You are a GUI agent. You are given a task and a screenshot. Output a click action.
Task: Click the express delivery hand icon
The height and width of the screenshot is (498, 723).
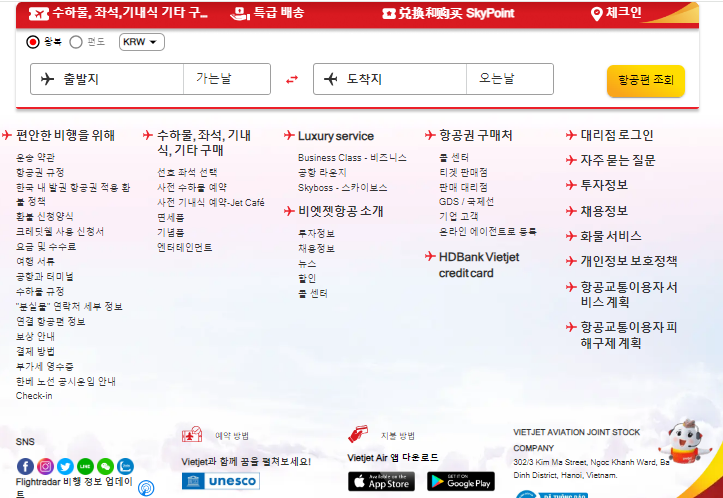click(x=240, y=14)
